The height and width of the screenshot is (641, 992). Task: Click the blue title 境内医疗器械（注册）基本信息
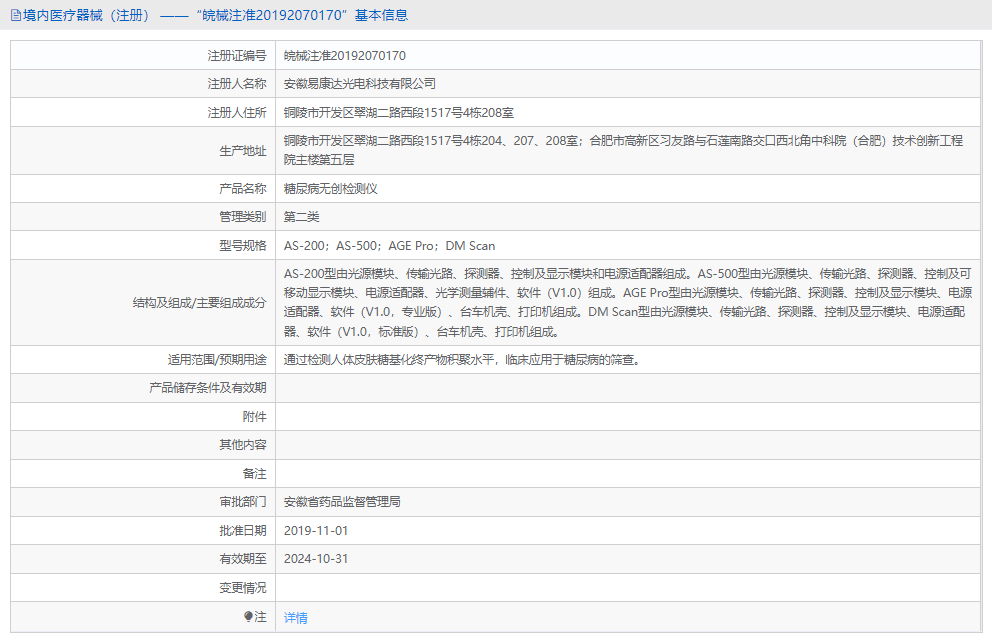pos(210,14)
